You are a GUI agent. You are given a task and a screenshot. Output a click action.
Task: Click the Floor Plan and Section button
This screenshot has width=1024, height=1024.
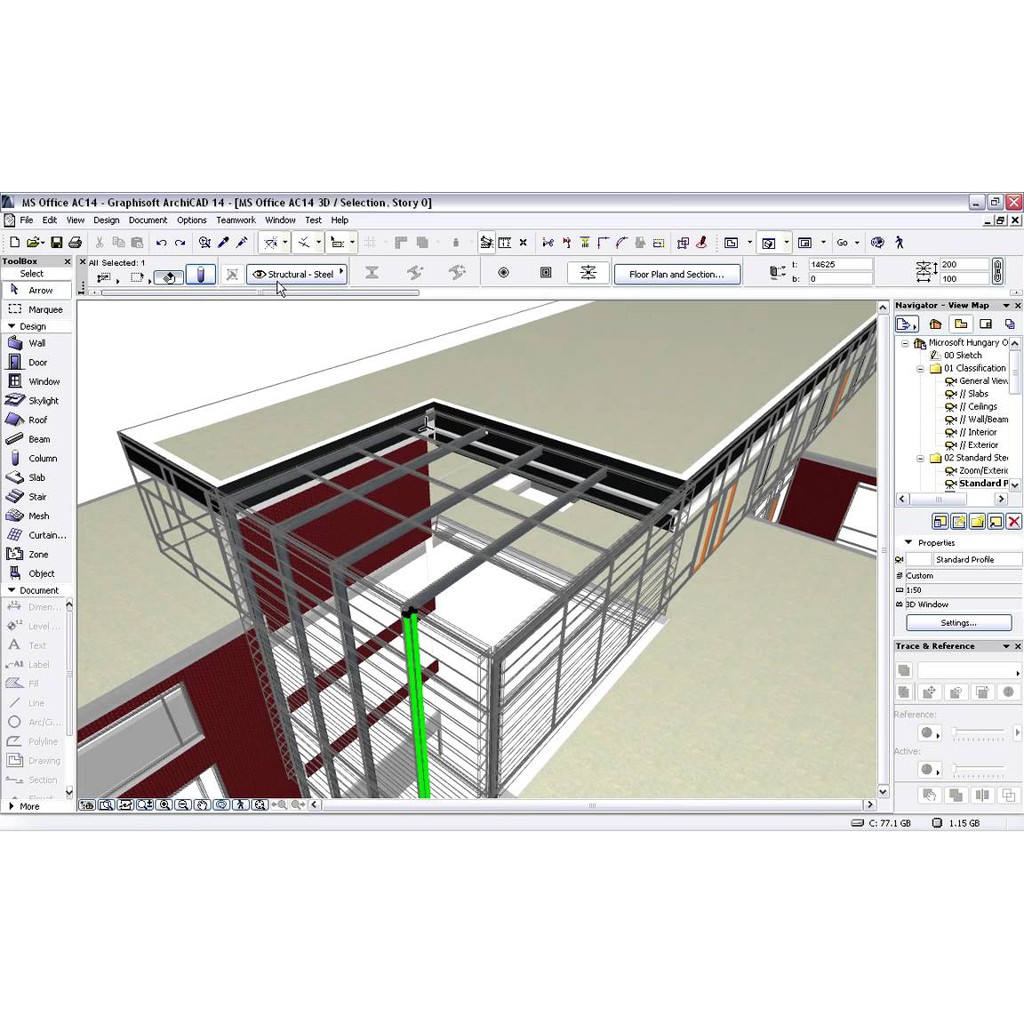point(678,273)
